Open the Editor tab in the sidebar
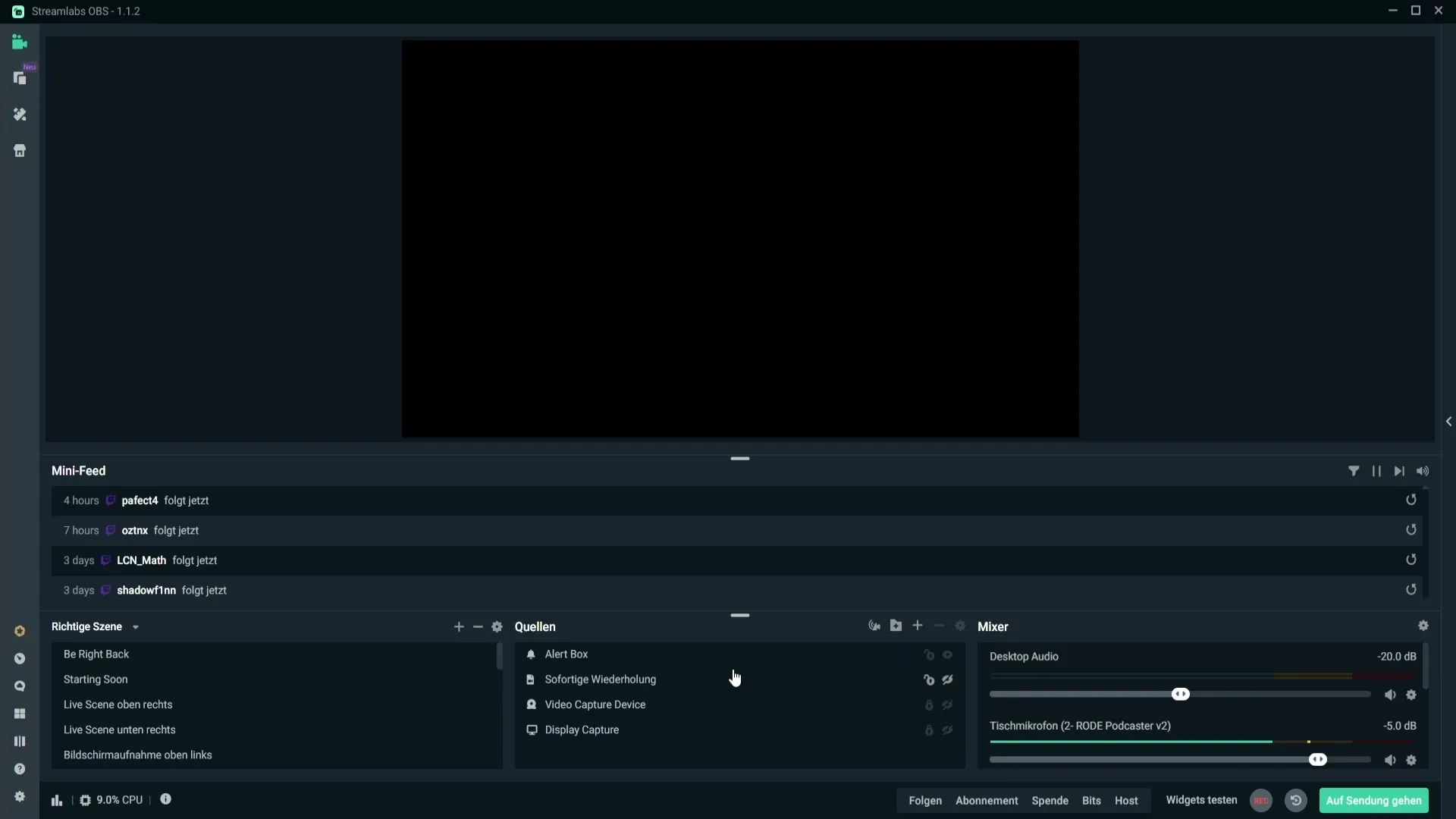The image size is (1456, 819). [20, 42]
